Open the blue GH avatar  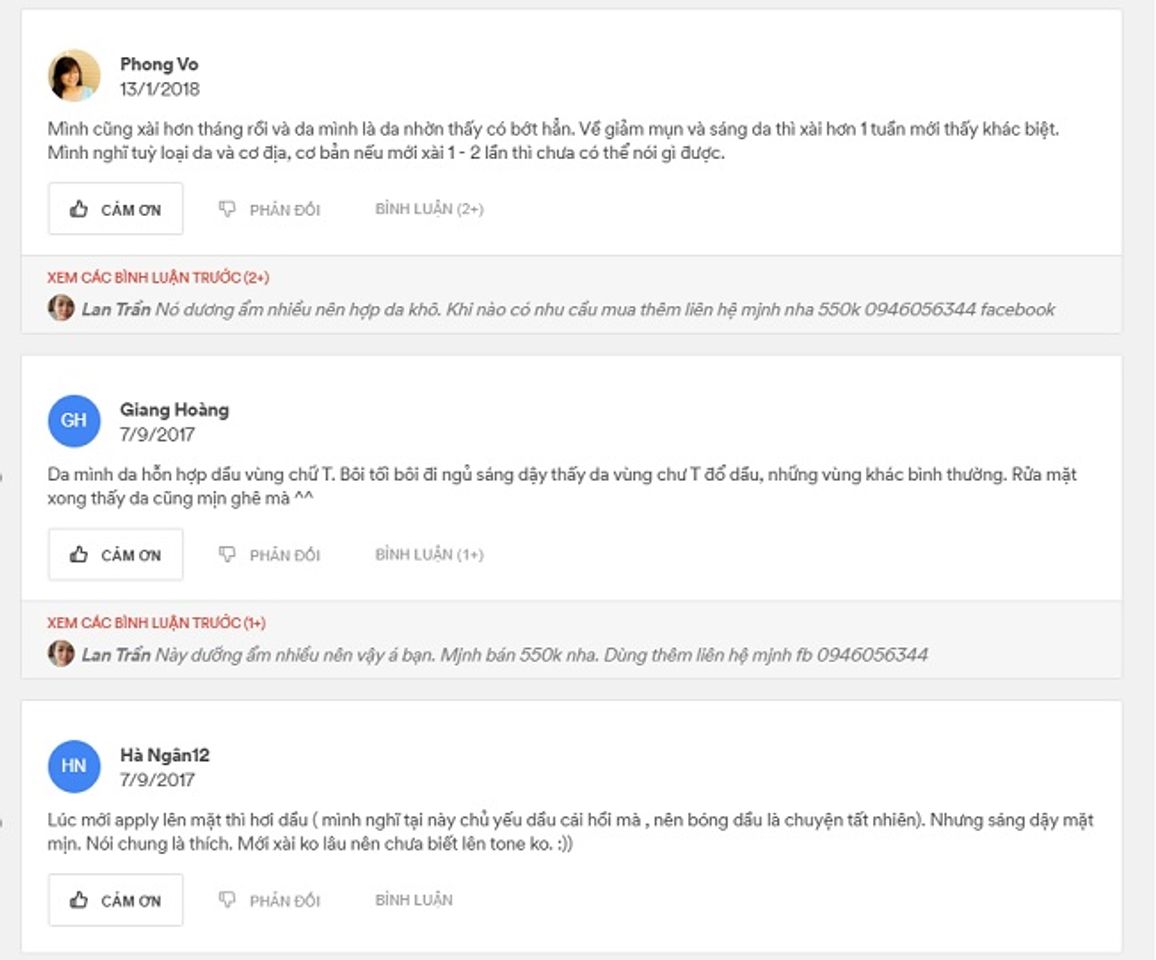point(74,420)
